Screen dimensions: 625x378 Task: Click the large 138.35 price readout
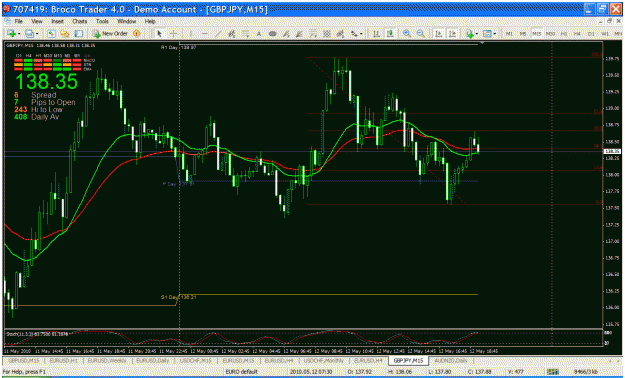tap(46, 81)
